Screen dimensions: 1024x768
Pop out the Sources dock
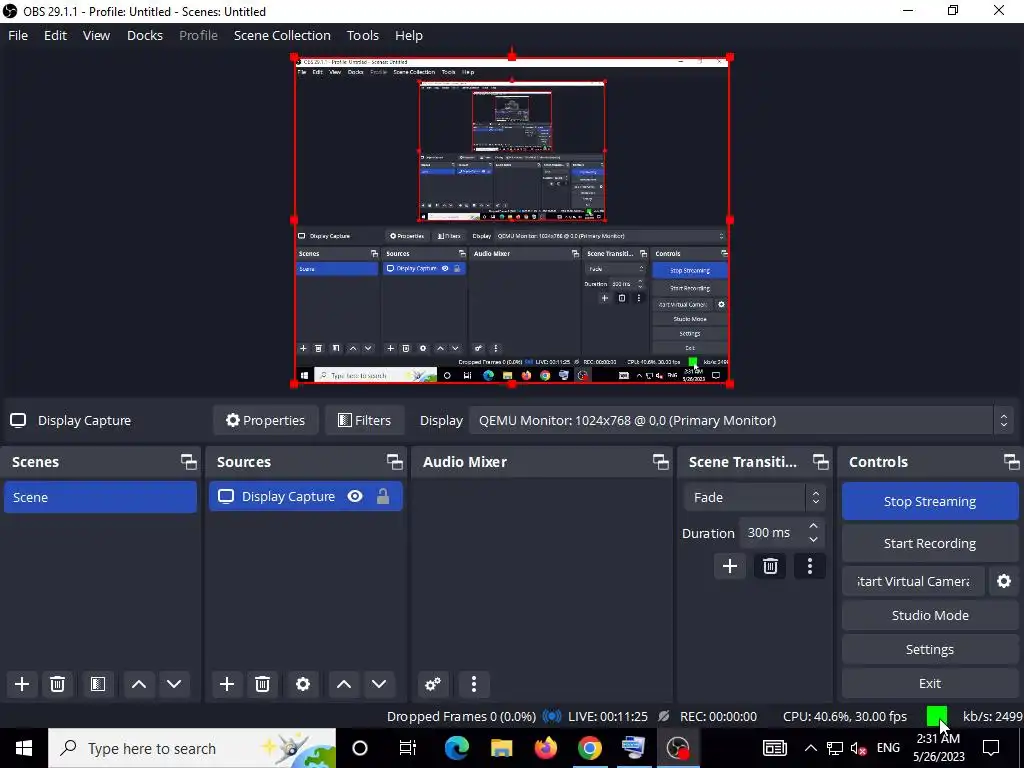tap(394, 462)
